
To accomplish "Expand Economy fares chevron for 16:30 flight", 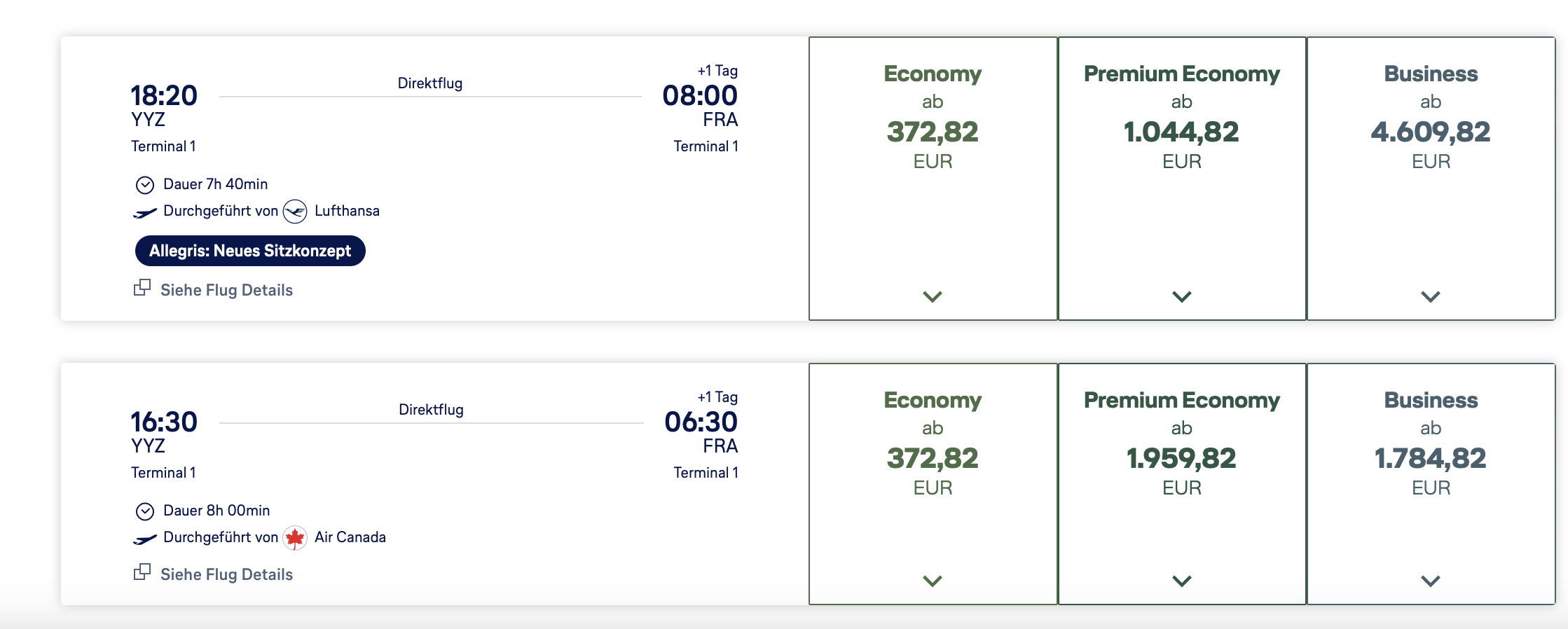I will 933,581.
